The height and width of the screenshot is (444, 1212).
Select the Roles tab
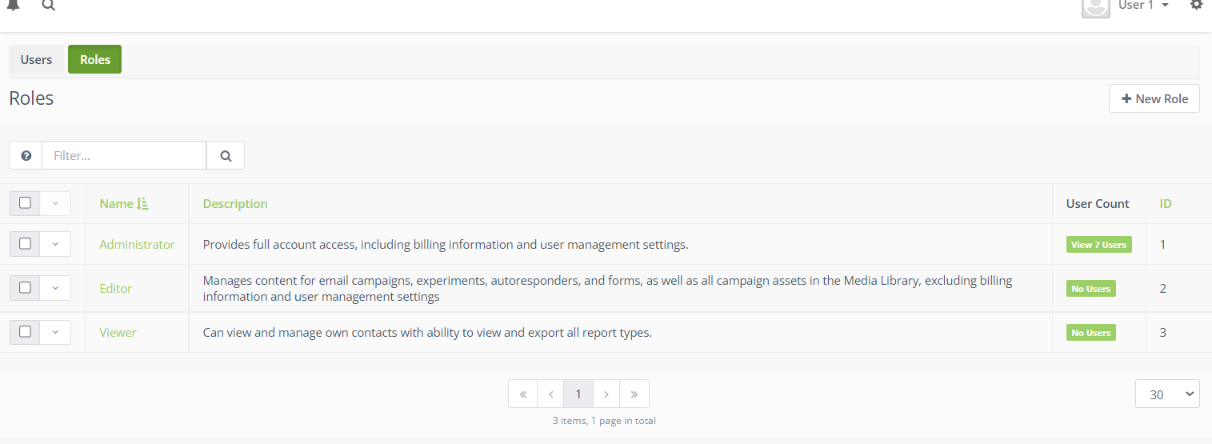95,60
